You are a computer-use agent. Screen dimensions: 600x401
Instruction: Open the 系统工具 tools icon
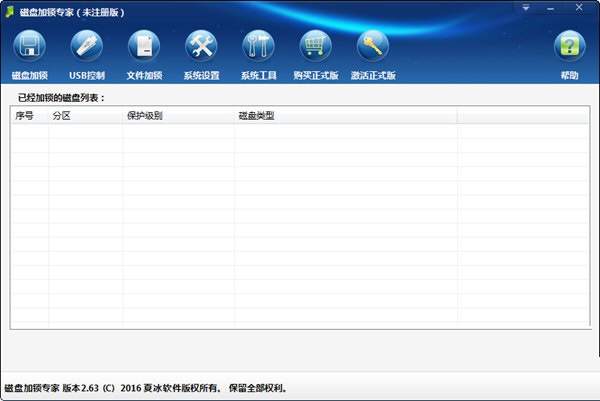tap(258, 46)
